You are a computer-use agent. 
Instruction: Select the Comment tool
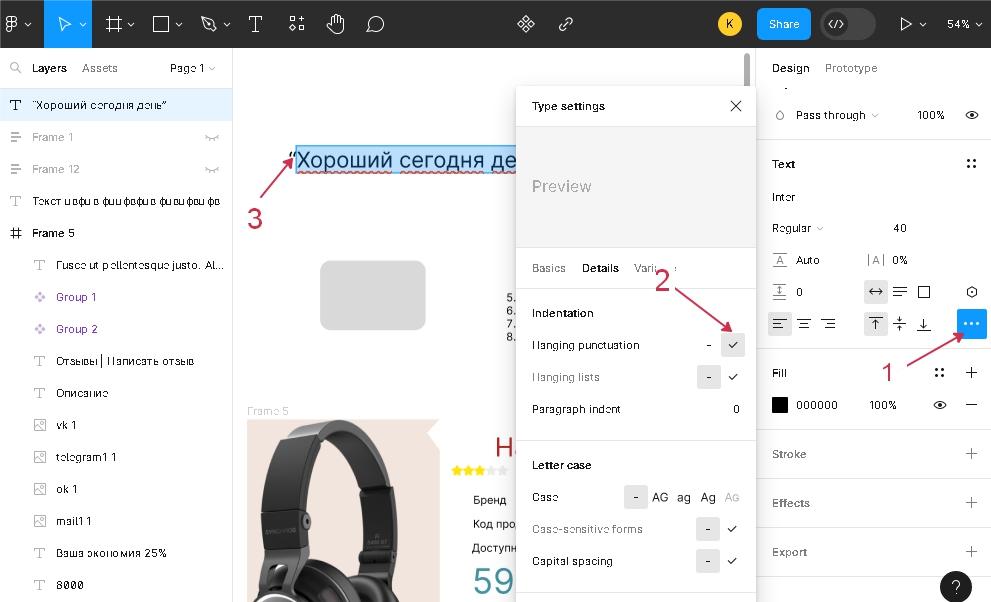click(375, 24)
